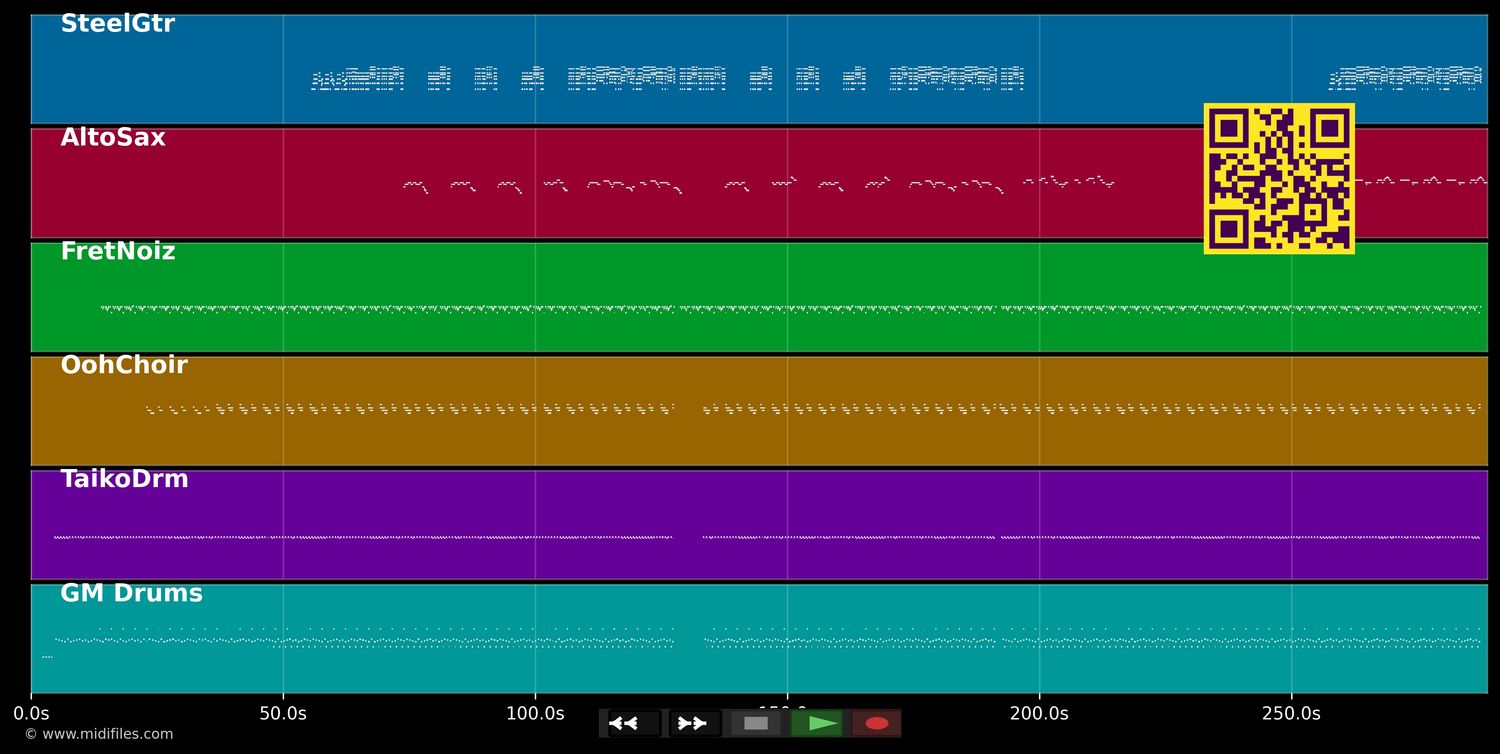
Task: Click the 250.0s timeline marker
Action: pyautogui.click(x=1291, y=714)
